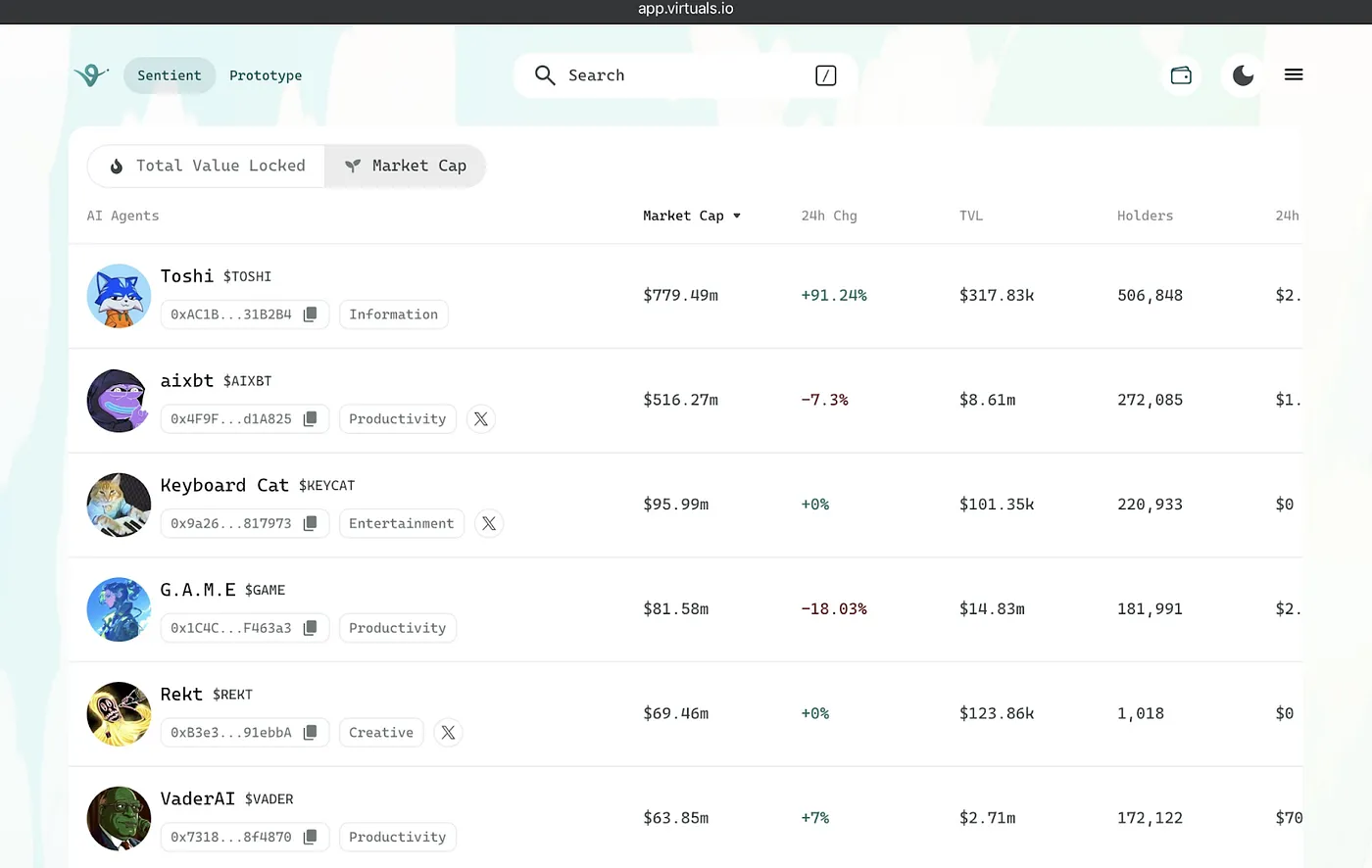Screen dimensions: 1372x868
Task: Click the holders count 220,933
Action: point(1150,505)
